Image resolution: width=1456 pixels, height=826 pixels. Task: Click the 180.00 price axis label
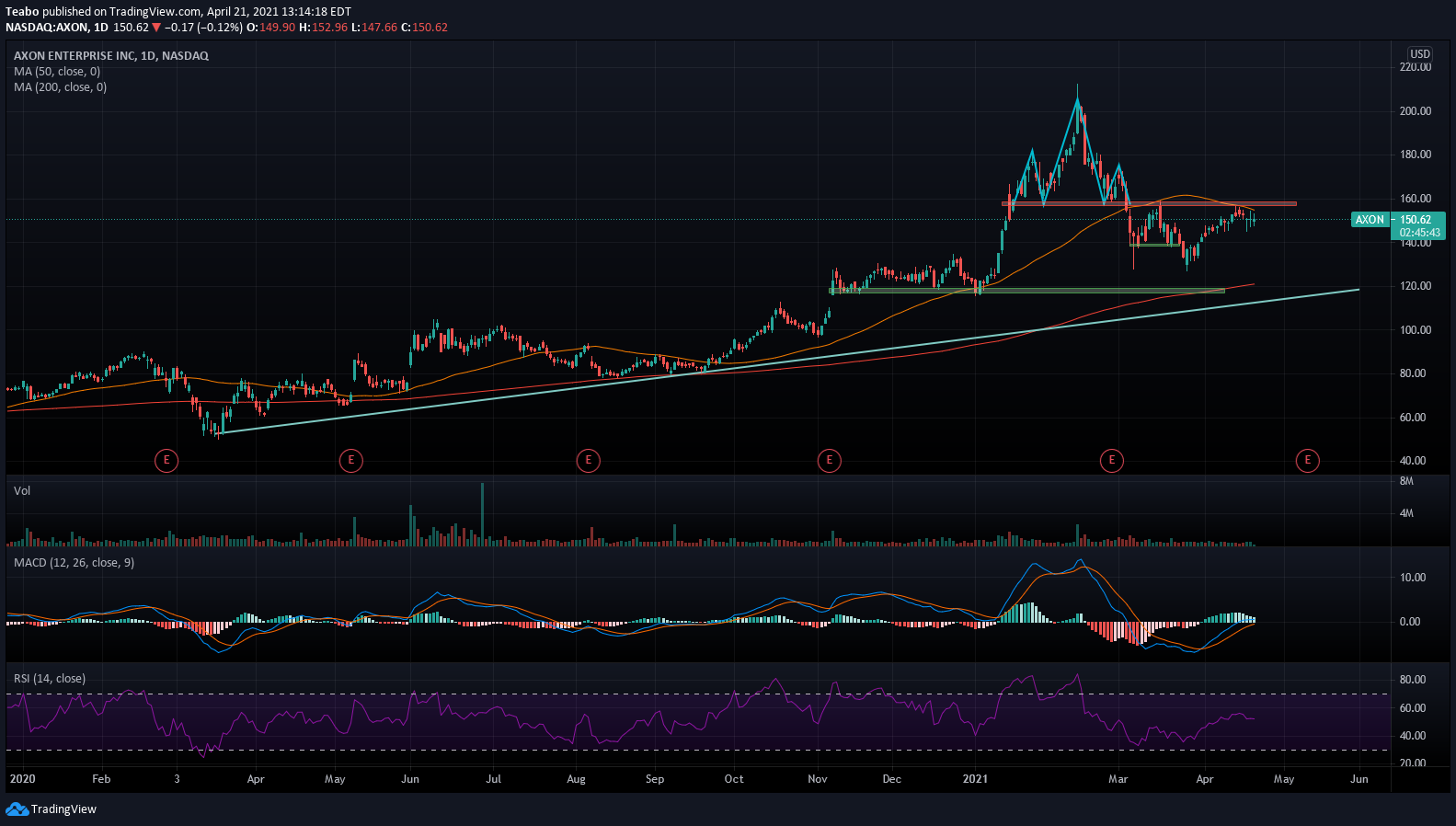[1416, 155]
